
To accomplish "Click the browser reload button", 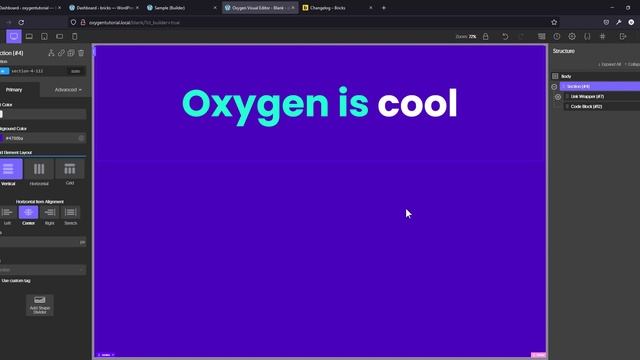I will click(21, 22).
